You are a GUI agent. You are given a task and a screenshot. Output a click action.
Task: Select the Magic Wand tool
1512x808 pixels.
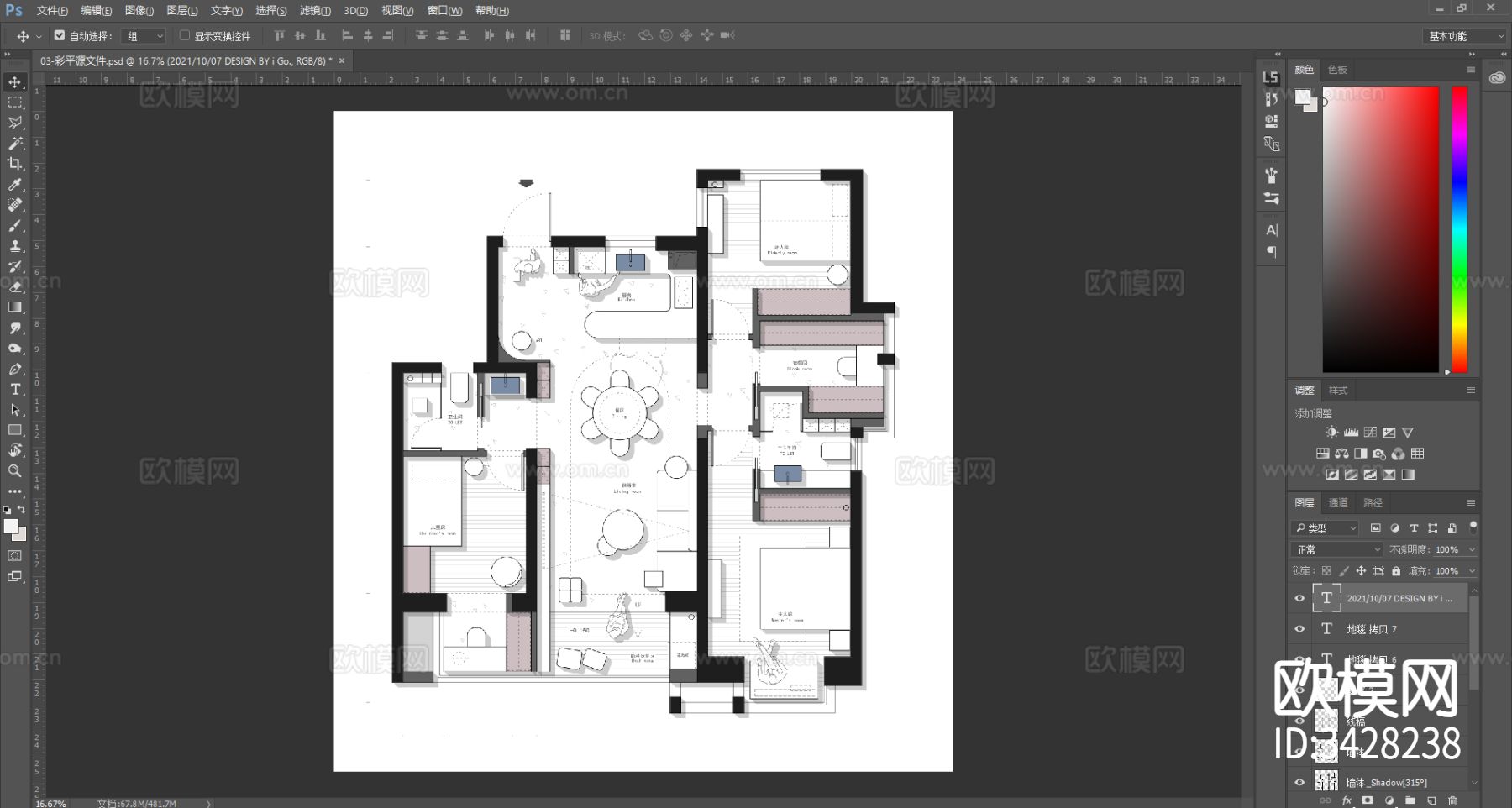15,144
